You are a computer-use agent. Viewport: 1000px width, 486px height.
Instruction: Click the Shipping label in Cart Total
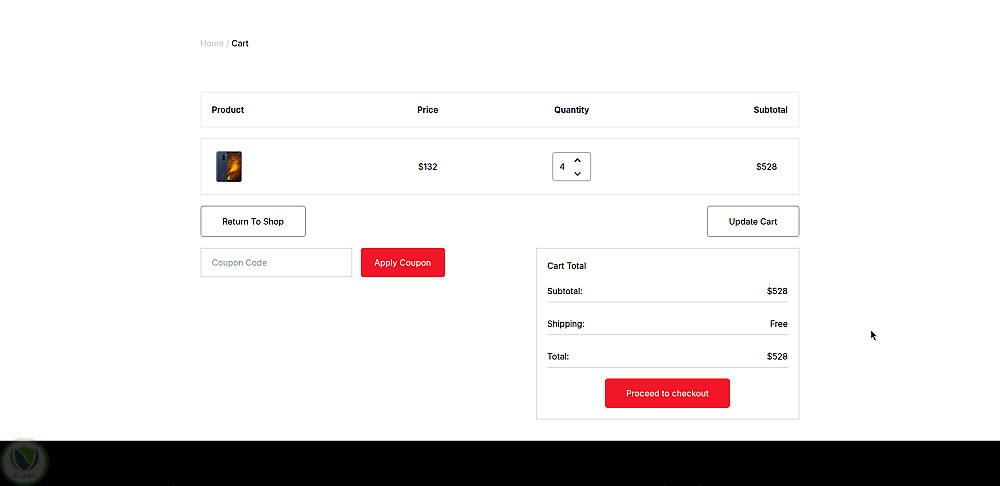tap(566, 324)
